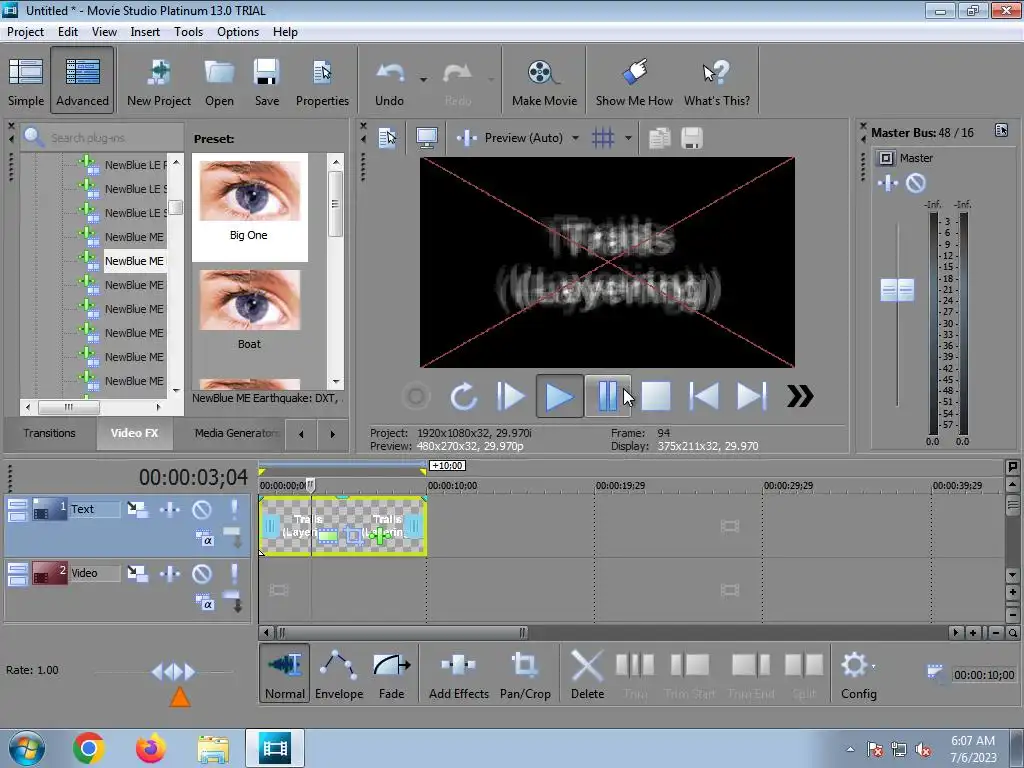The height and width of the screenshot is (768, 1024).
Task: Click the Play button
Action: click(x=559, y=396)
